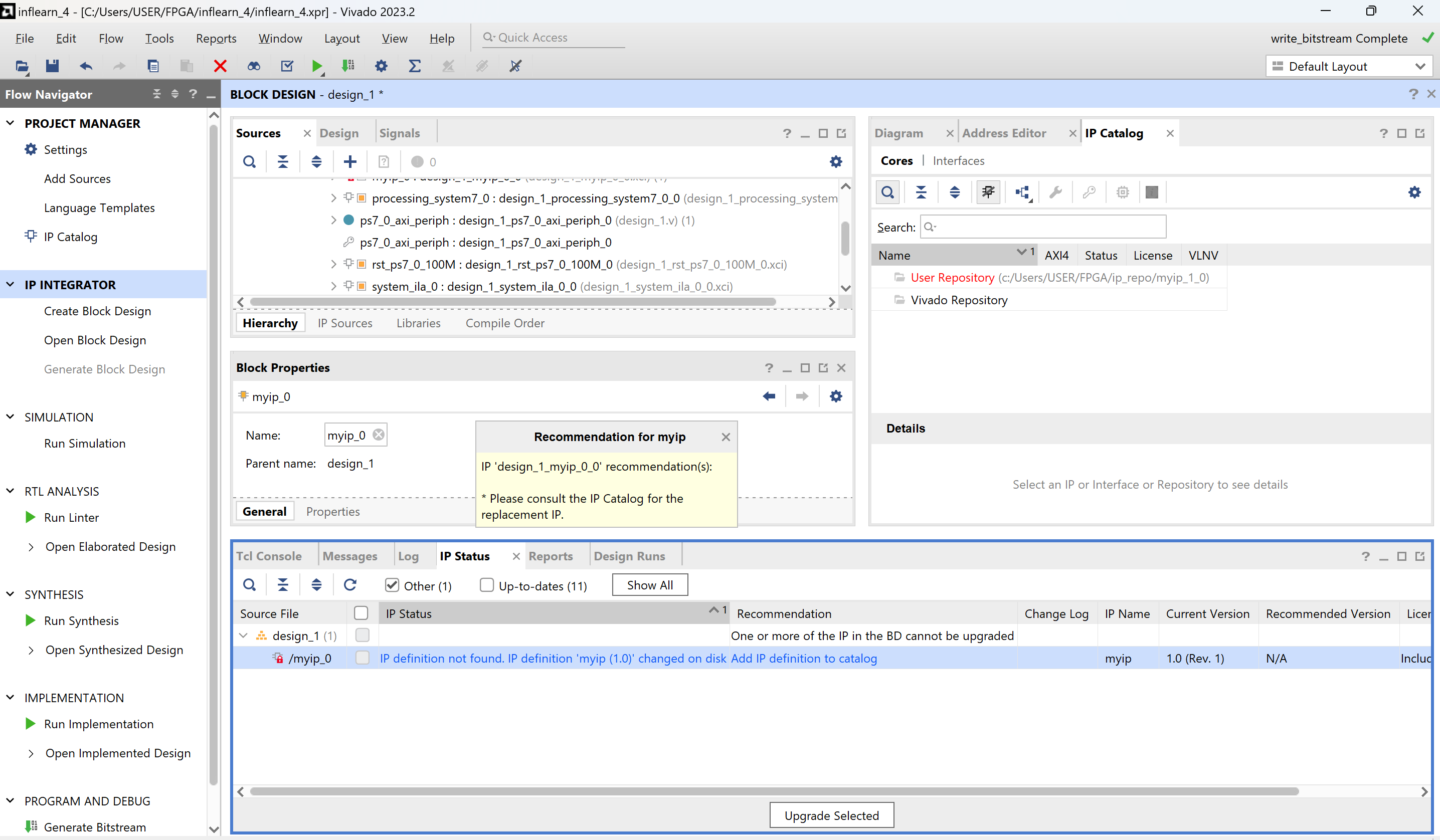Open Settings via the main toolbar gear icon
1440x840 pixels.
[x=381, y=66]
